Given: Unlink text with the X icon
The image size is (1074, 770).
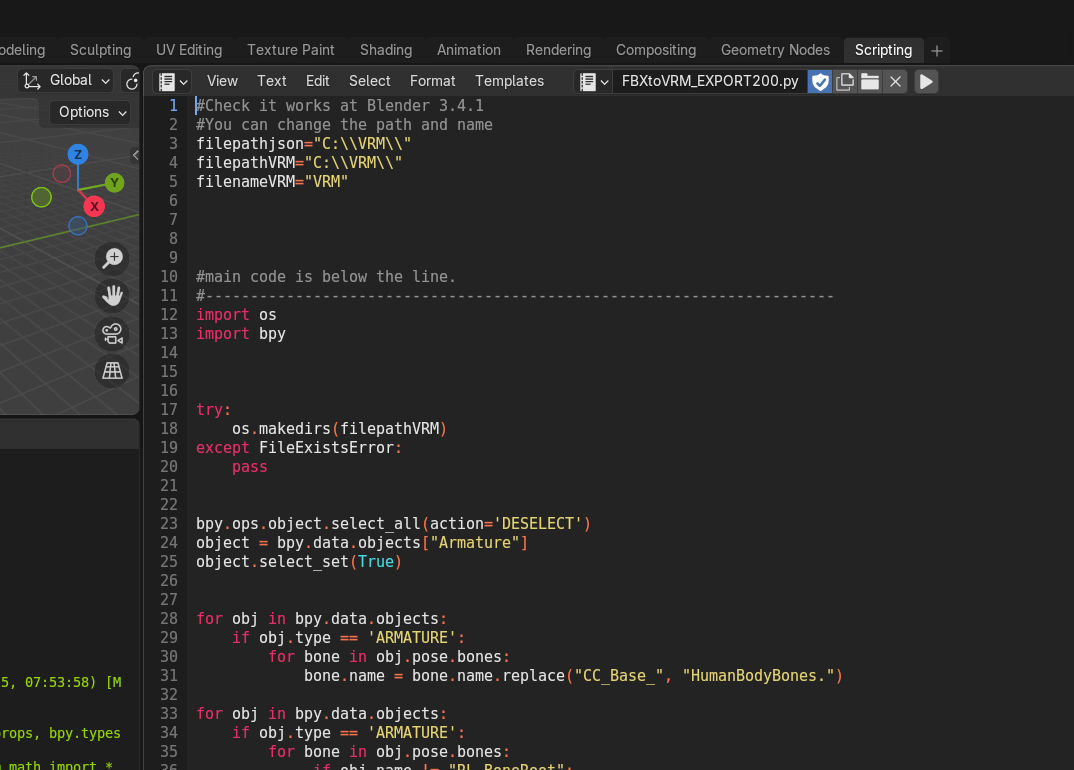Looking at the screenshot, I should tap(895, 82).
